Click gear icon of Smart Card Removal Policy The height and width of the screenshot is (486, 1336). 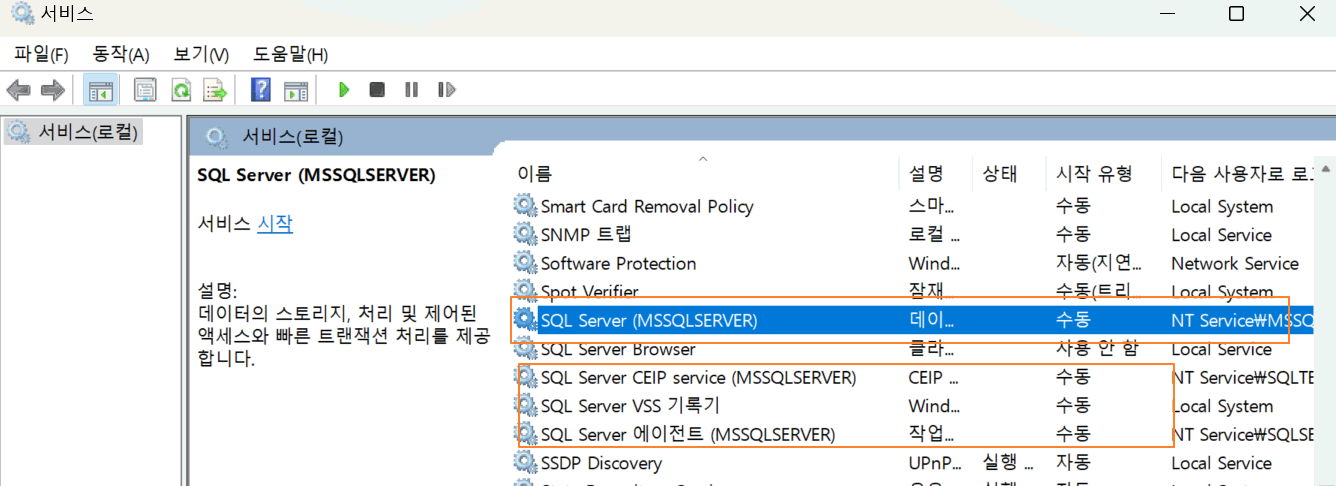(x=525, y=206)
